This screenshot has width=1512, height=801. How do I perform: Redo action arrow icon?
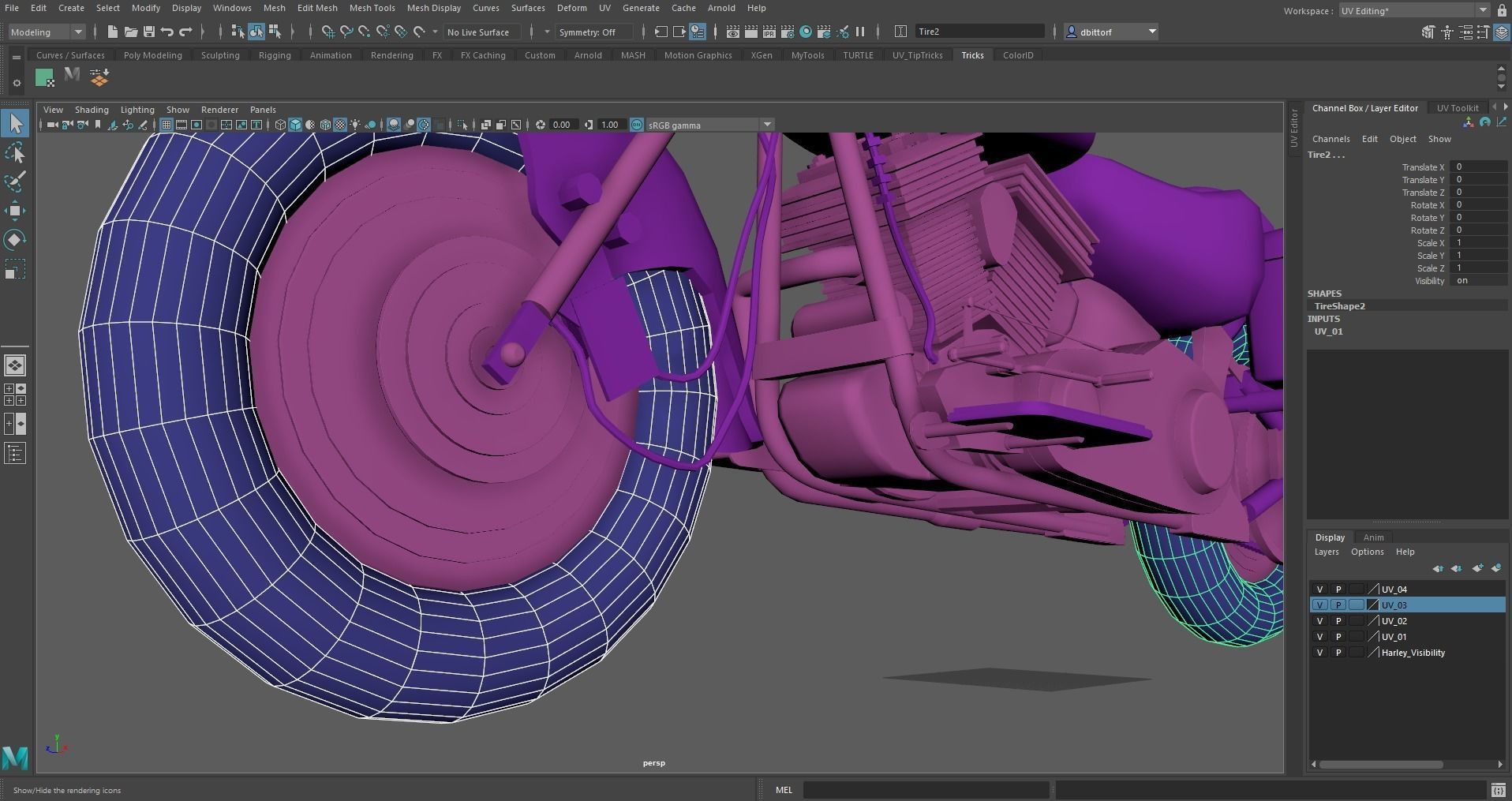pyautogui.click(x=185, y=32)
